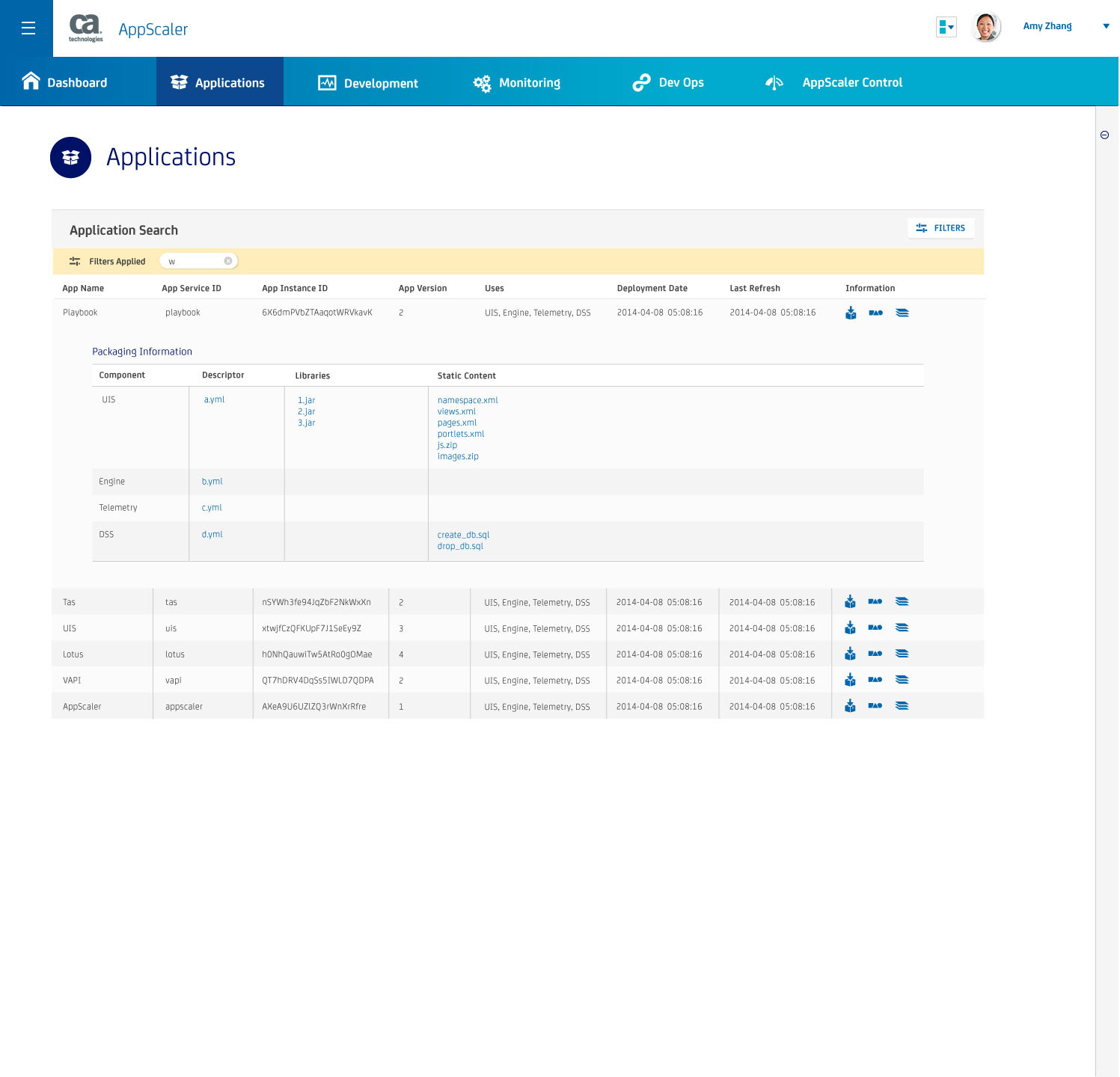1120x1077 pixels.
Task: Click the Packaging Information heading
Action: coord(142,352)
